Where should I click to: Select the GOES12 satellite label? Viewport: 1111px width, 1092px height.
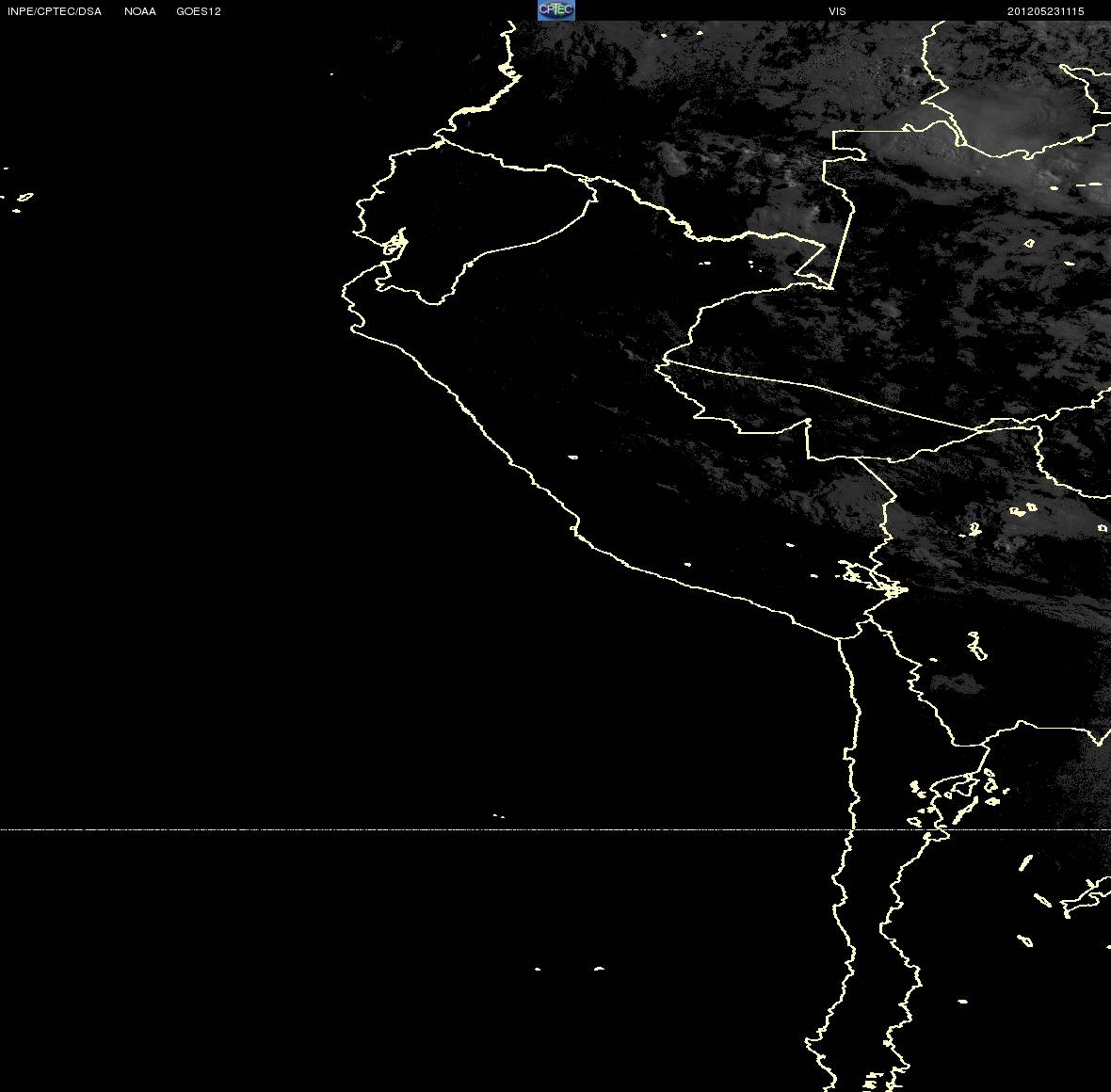coord(199,11)
